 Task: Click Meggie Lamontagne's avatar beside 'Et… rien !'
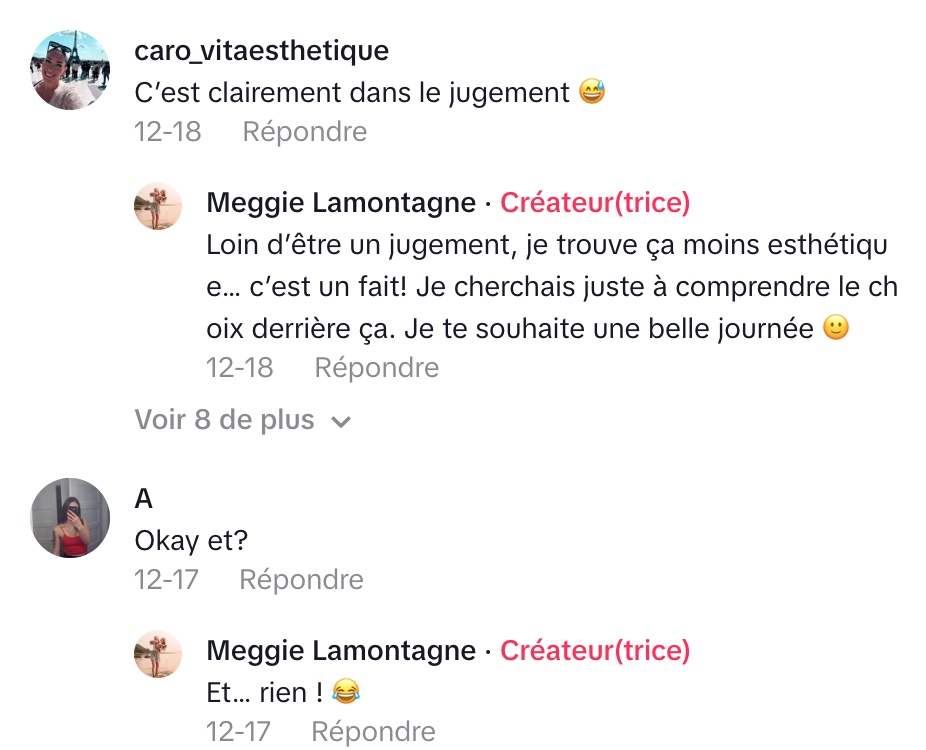[158, 655]
